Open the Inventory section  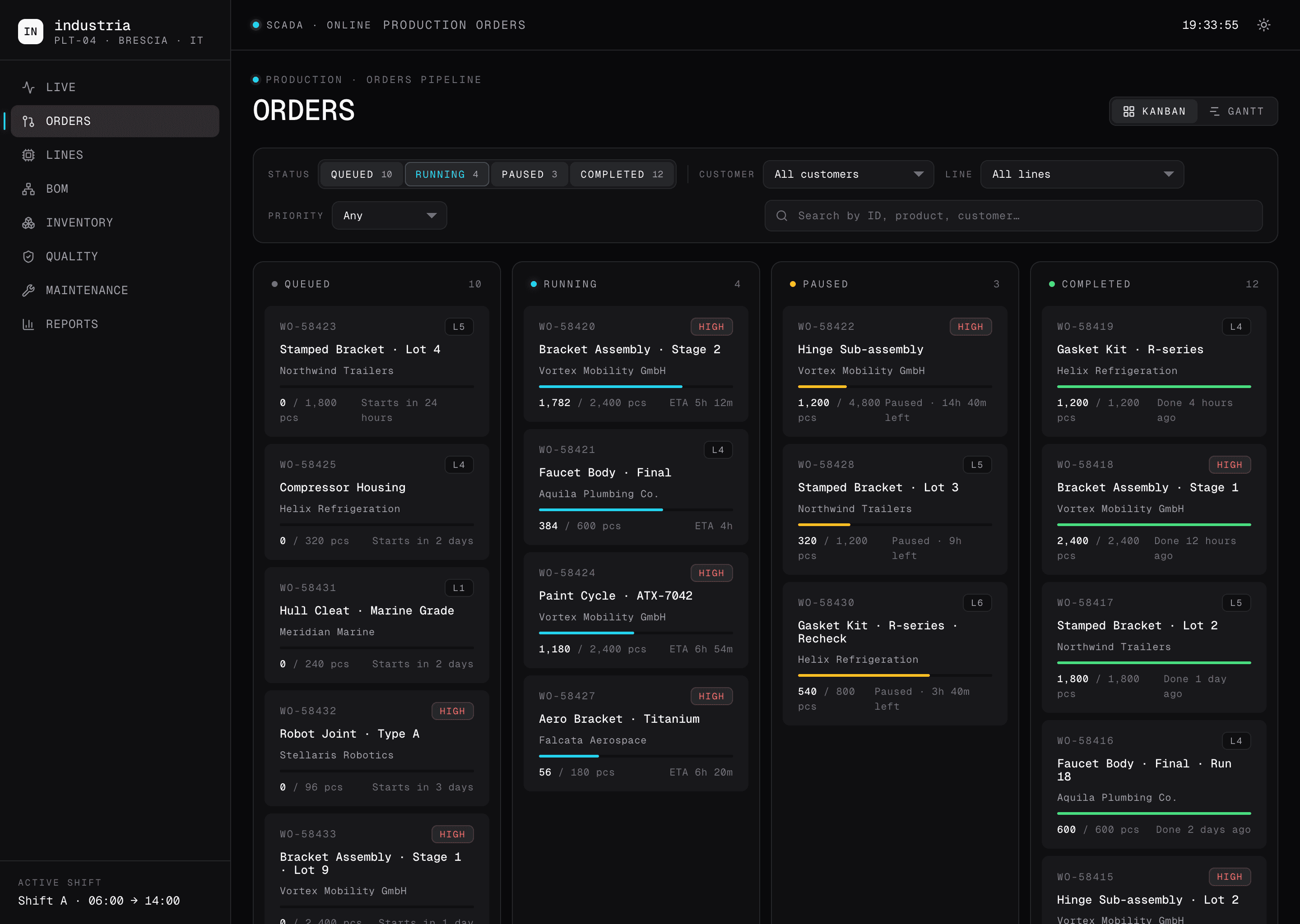pos(115,222)
